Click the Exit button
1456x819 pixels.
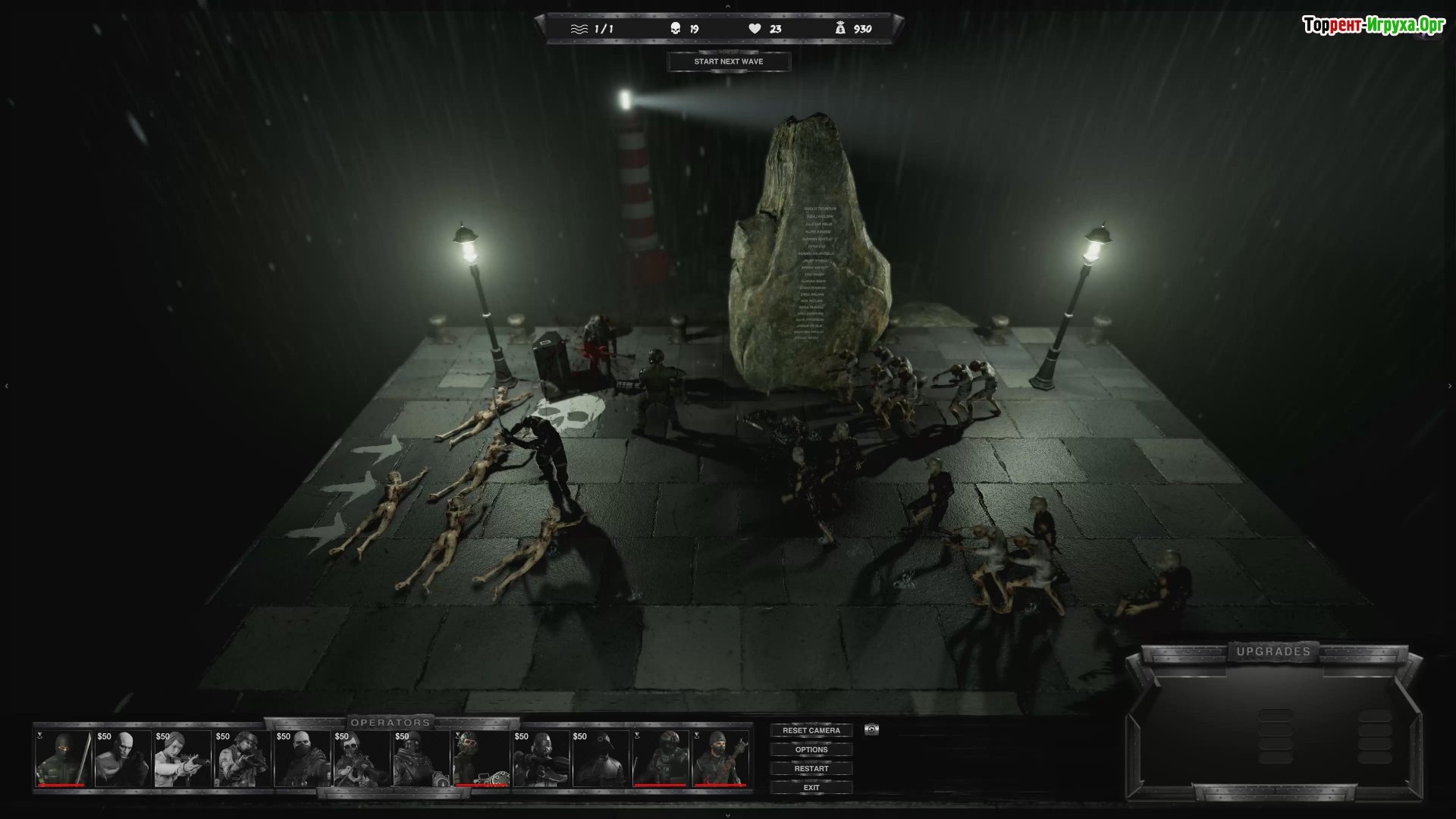pyautogui.click(x=811, y=787)
